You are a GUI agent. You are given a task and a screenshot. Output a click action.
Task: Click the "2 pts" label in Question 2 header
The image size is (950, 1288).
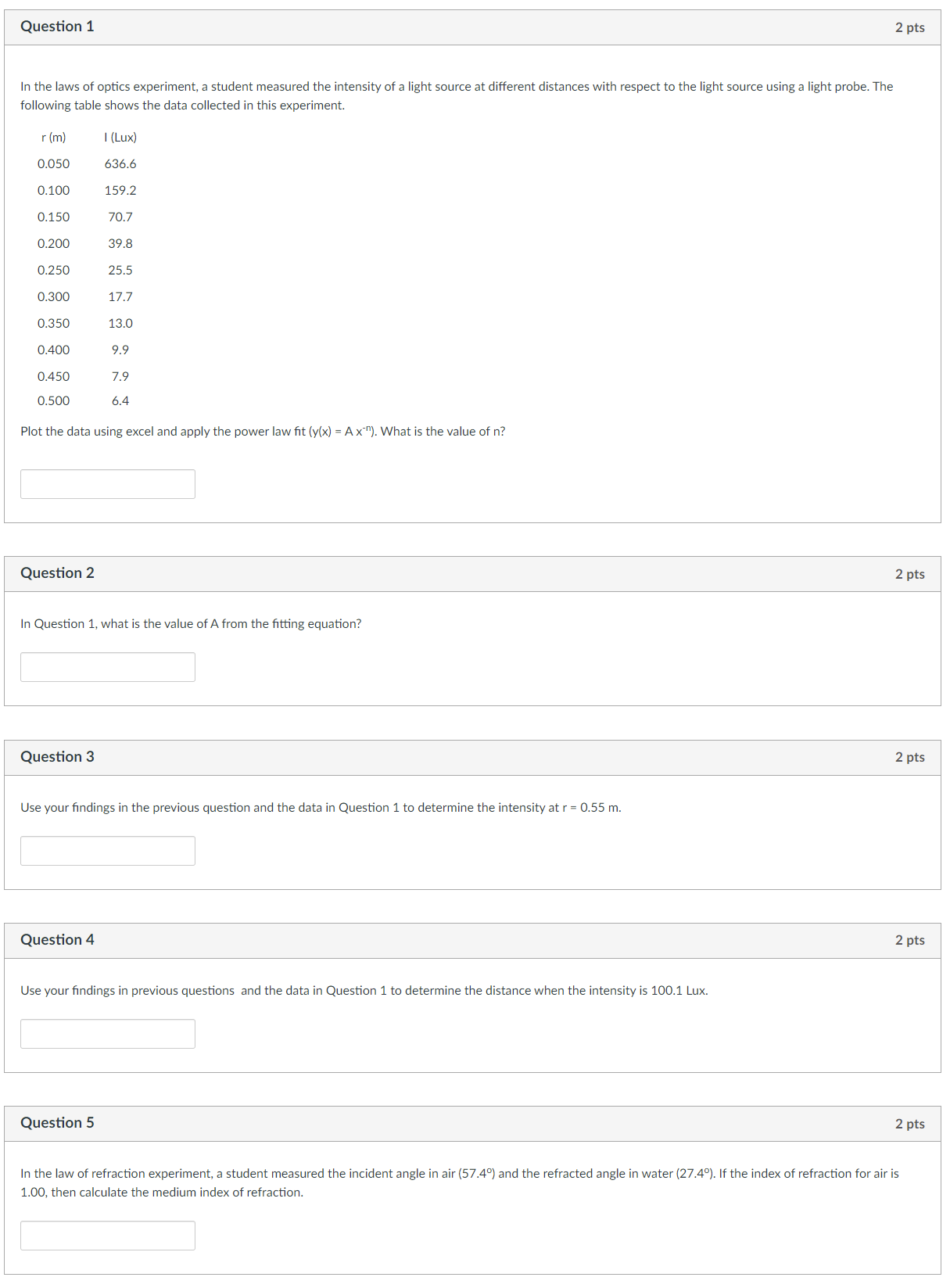tap(910, 574)
